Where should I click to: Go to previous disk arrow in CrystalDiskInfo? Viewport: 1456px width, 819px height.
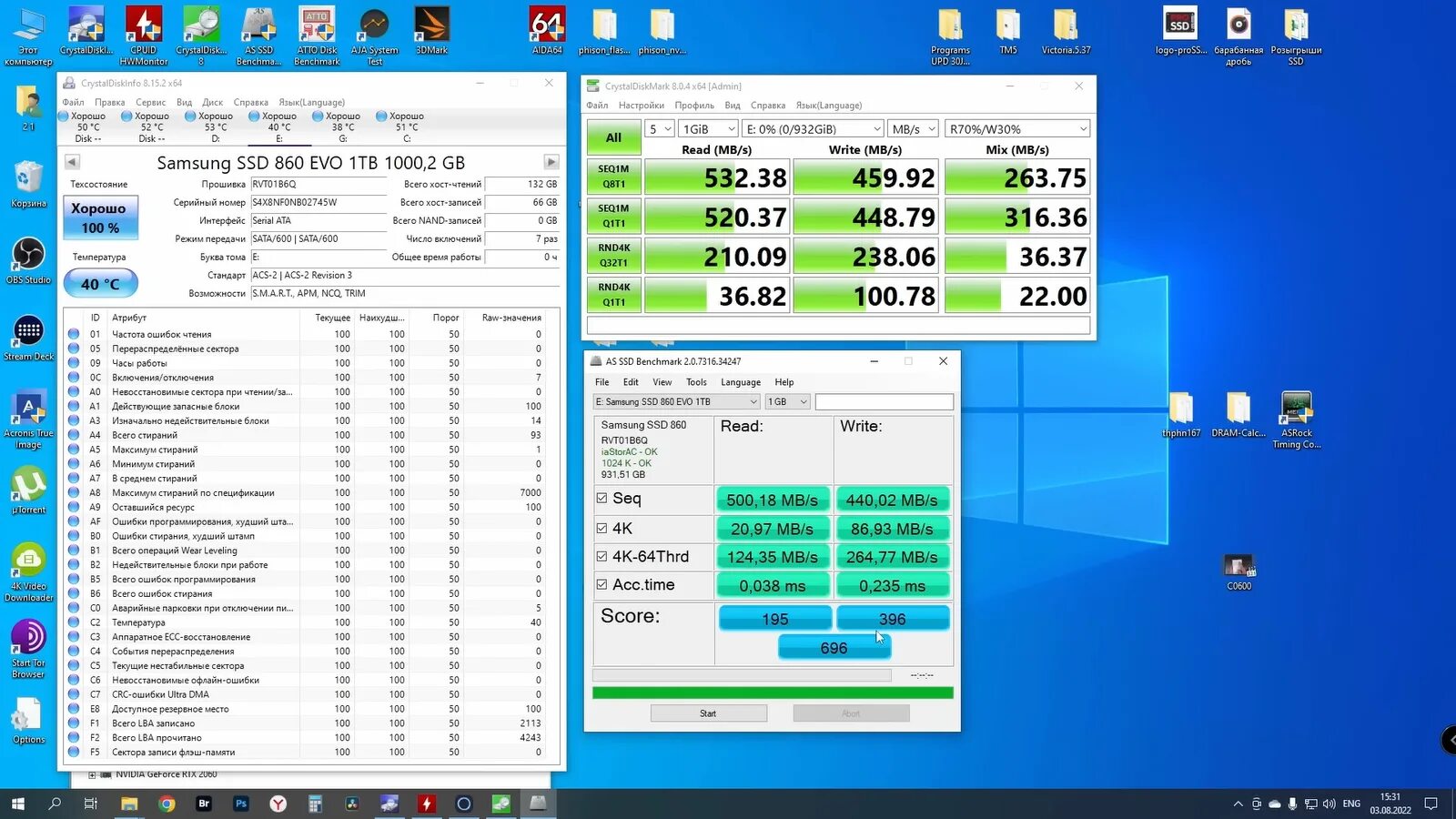[x=72, y=162]
